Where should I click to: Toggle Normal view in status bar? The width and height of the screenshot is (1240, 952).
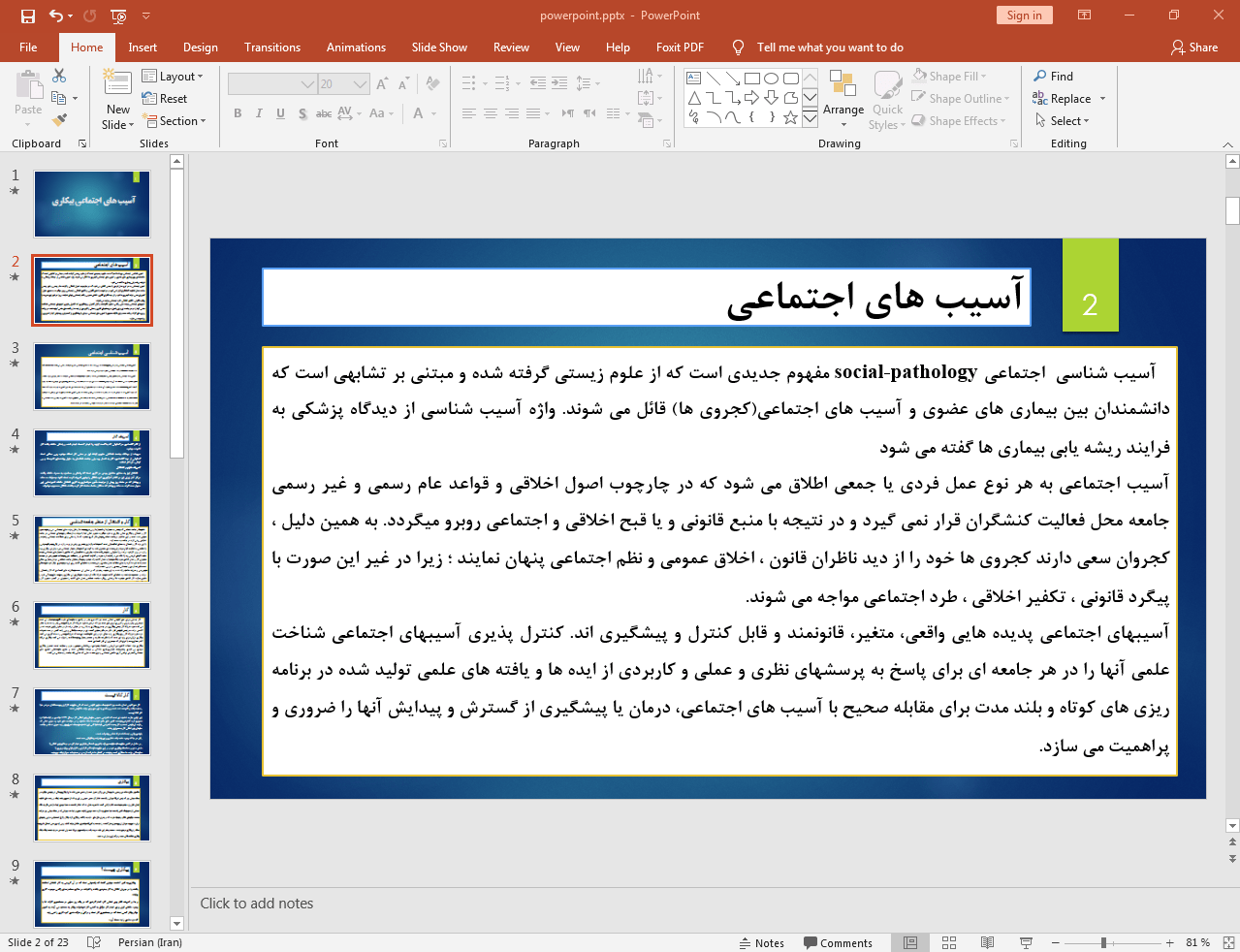pyautogui.click(x=910, y=942)
